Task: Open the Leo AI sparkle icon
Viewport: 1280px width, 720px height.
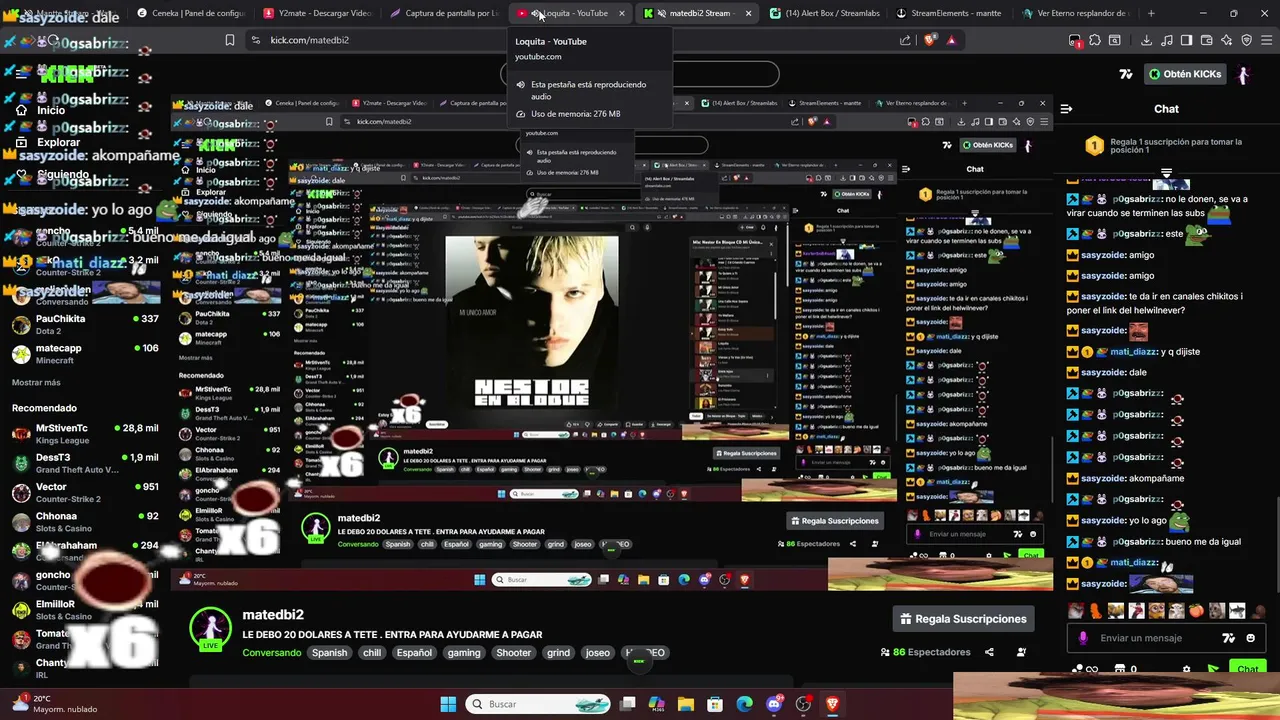Action: 1226,40
